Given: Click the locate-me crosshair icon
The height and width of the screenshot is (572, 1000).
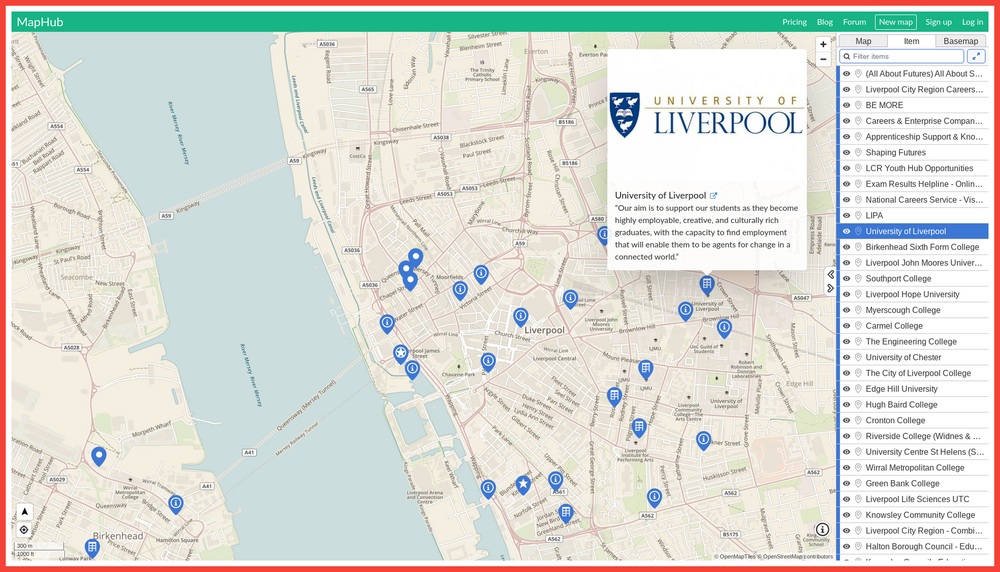Looking at the screenshot, I should coord(24,530).
